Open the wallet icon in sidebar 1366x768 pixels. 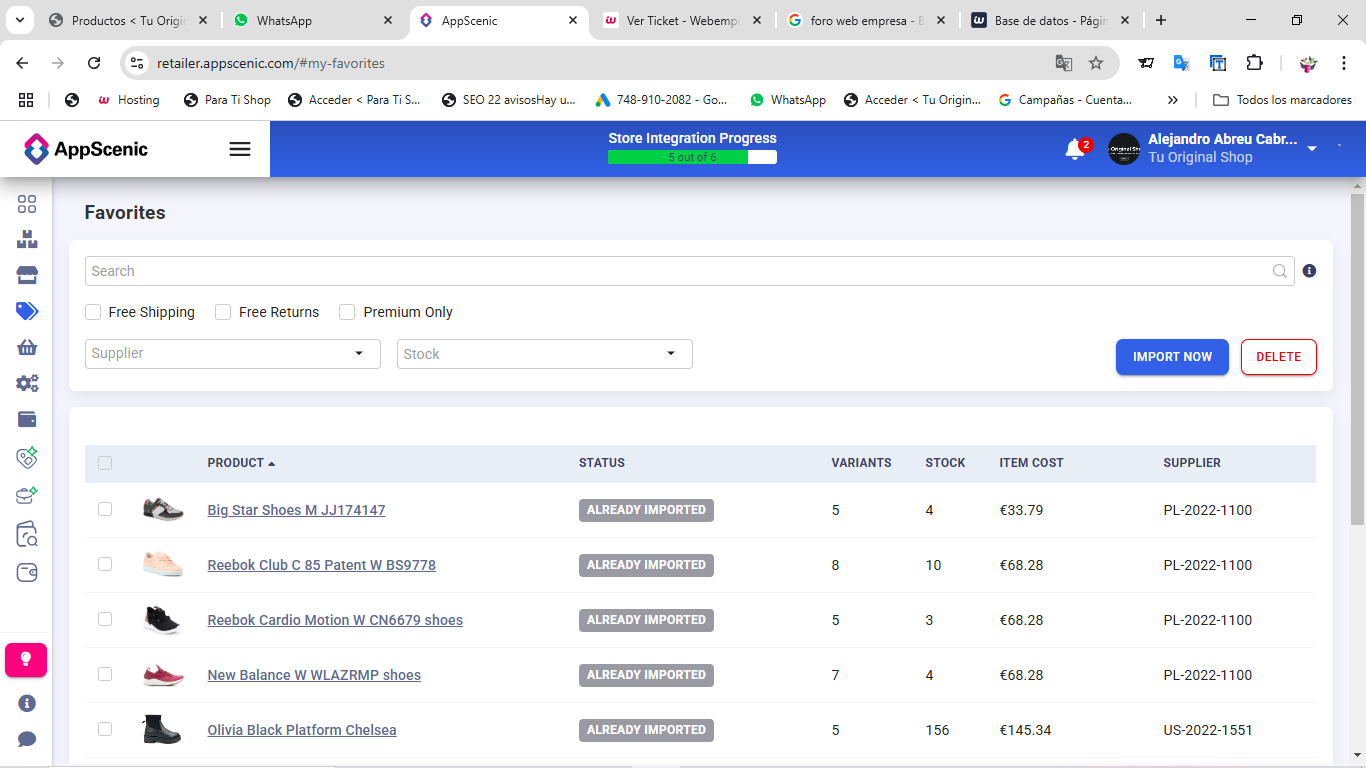27,419
